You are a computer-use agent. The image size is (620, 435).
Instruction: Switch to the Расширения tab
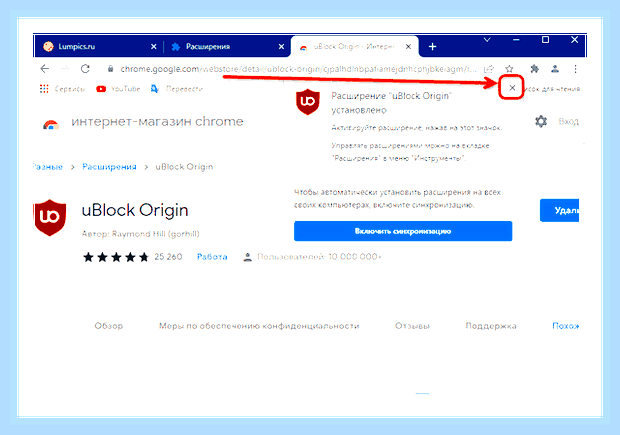pyautogui.click(x=226, y=47)
